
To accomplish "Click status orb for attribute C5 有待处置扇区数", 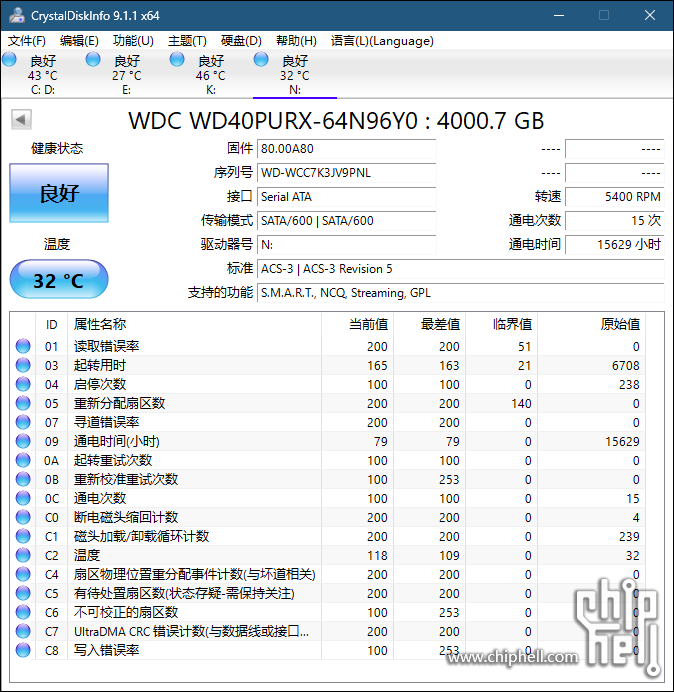I will pos(23,593).
